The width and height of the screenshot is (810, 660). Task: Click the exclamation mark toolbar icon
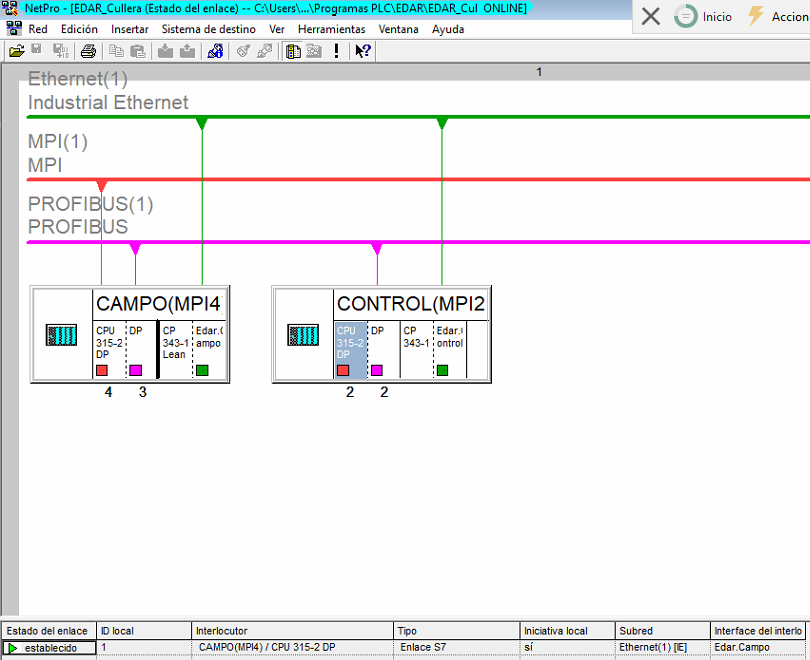pos(336,51)
